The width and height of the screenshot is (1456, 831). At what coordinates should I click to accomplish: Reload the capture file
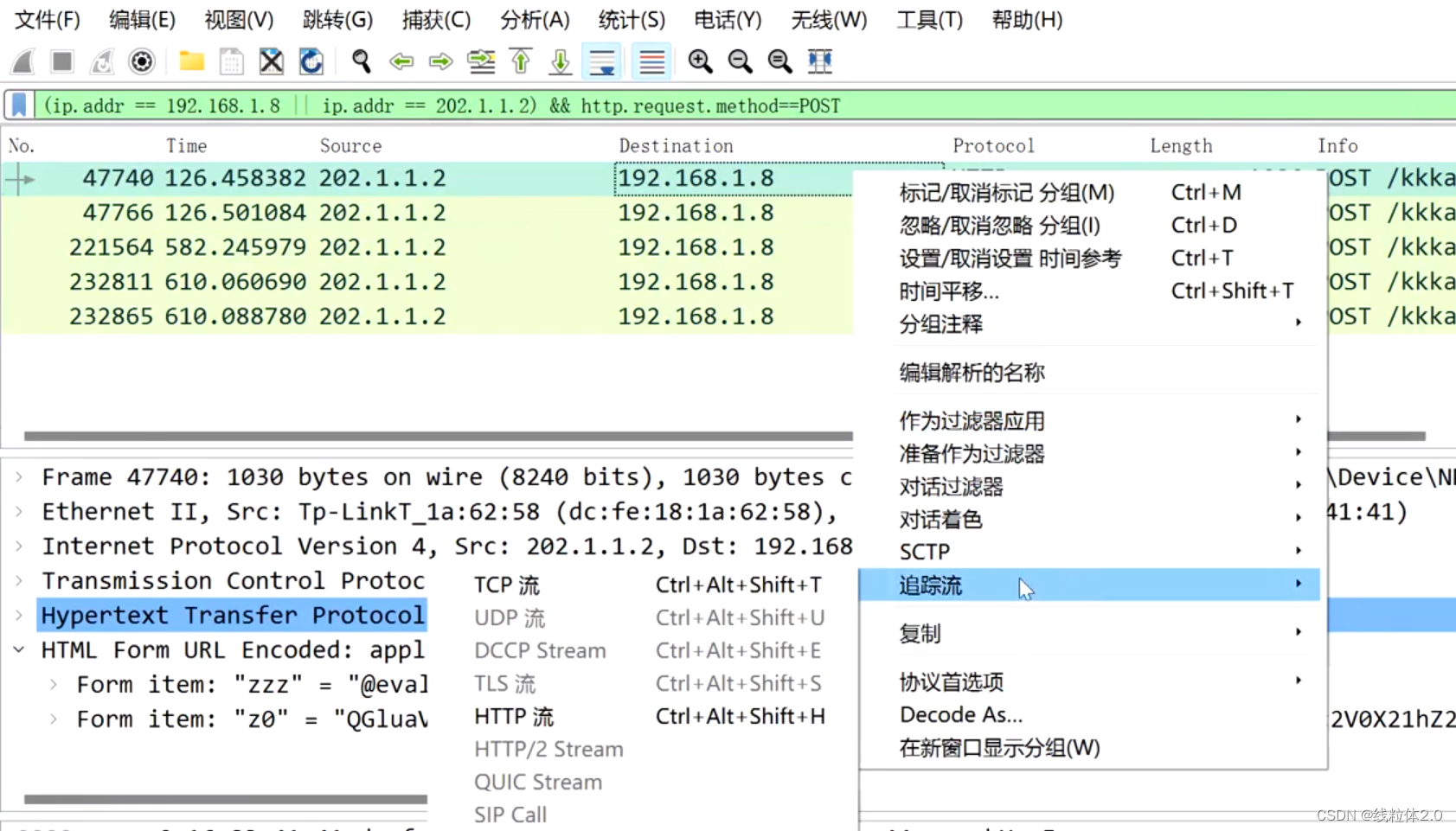click(x=311, y=61)
